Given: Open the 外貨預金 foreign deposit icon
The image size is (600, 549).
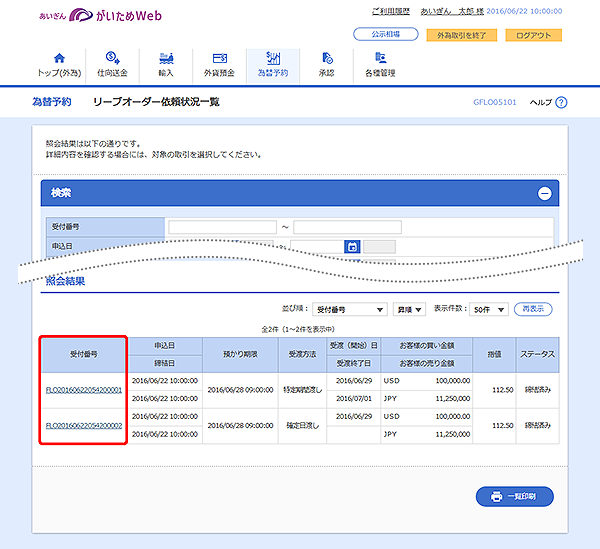Looking at the screenshot, I should [x=219, y=59].
